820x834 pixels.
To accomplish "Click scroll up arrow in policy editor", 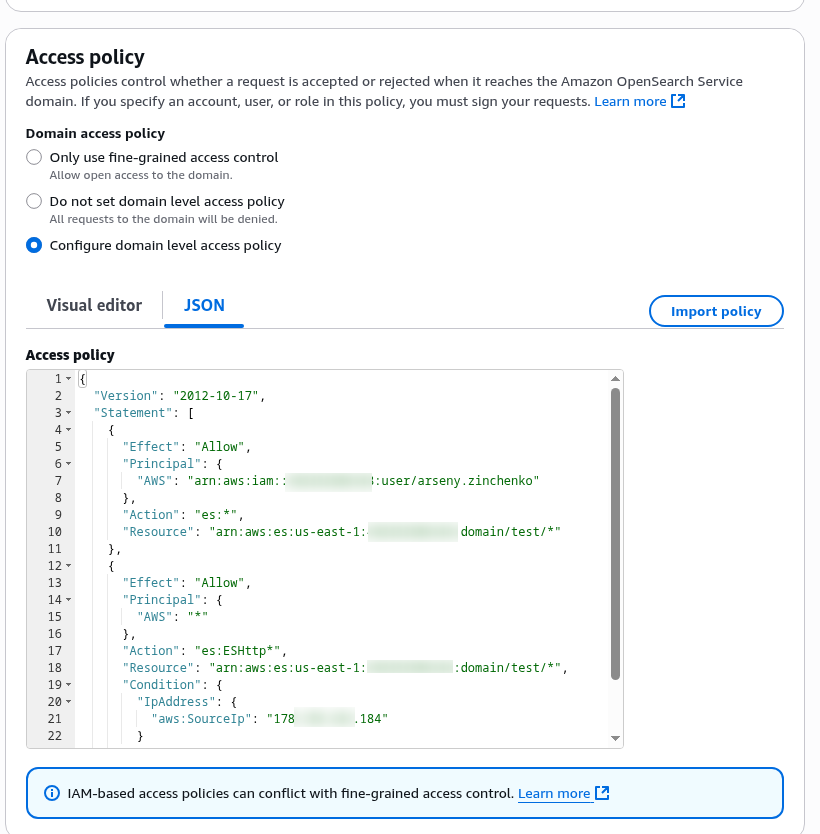I will (x=615, y=379).
